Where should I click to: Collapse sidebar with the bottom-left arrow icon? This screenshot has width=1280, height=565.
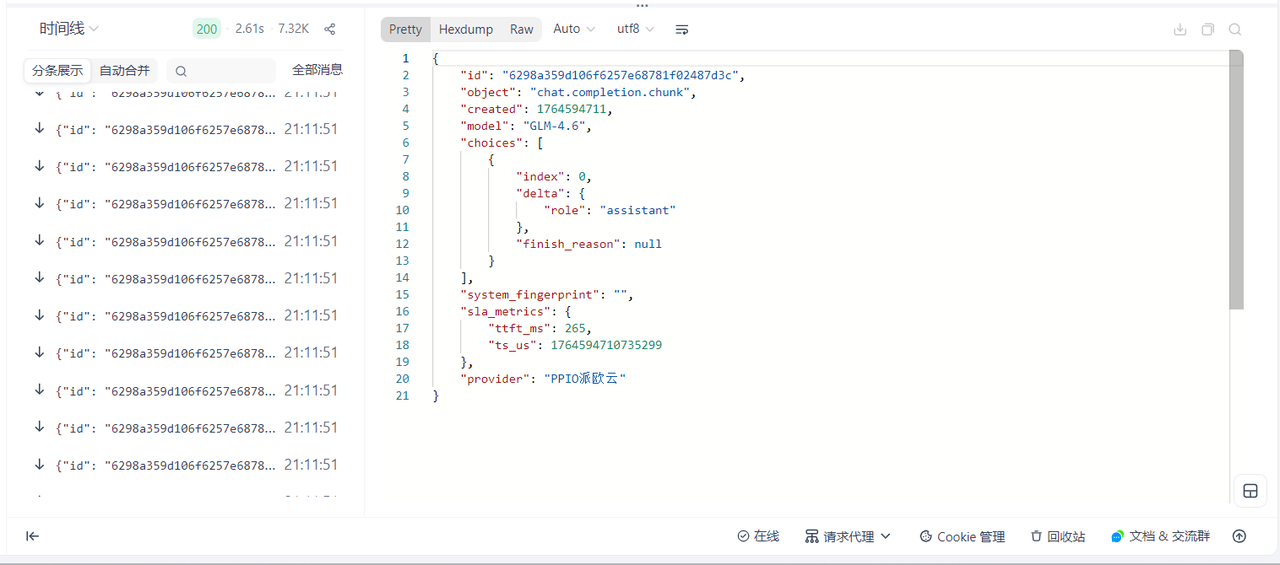point(33,536)
